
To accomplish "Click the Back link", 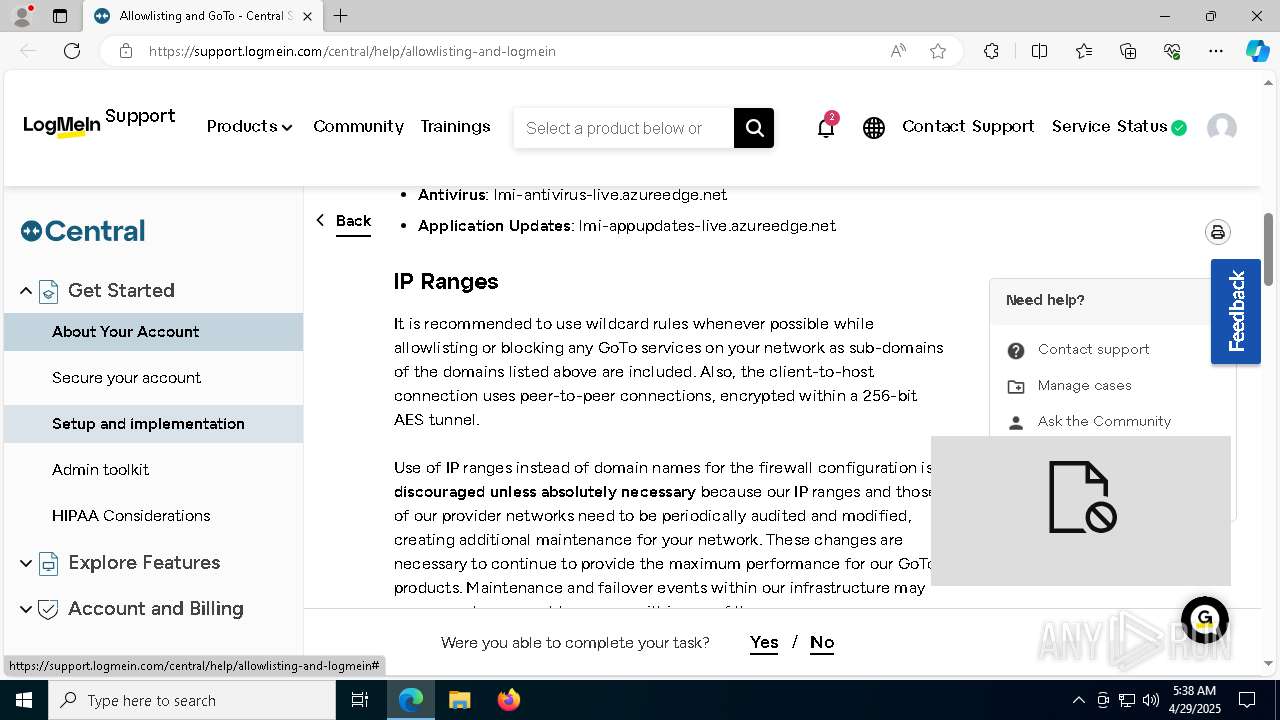I will [x=353, y=221].
